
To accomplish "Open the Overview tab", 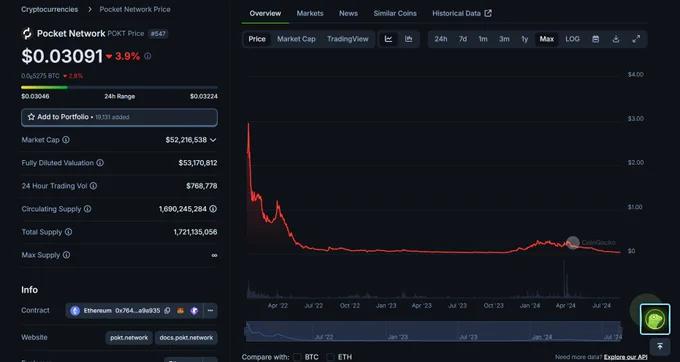I will [x=265, y=13].
